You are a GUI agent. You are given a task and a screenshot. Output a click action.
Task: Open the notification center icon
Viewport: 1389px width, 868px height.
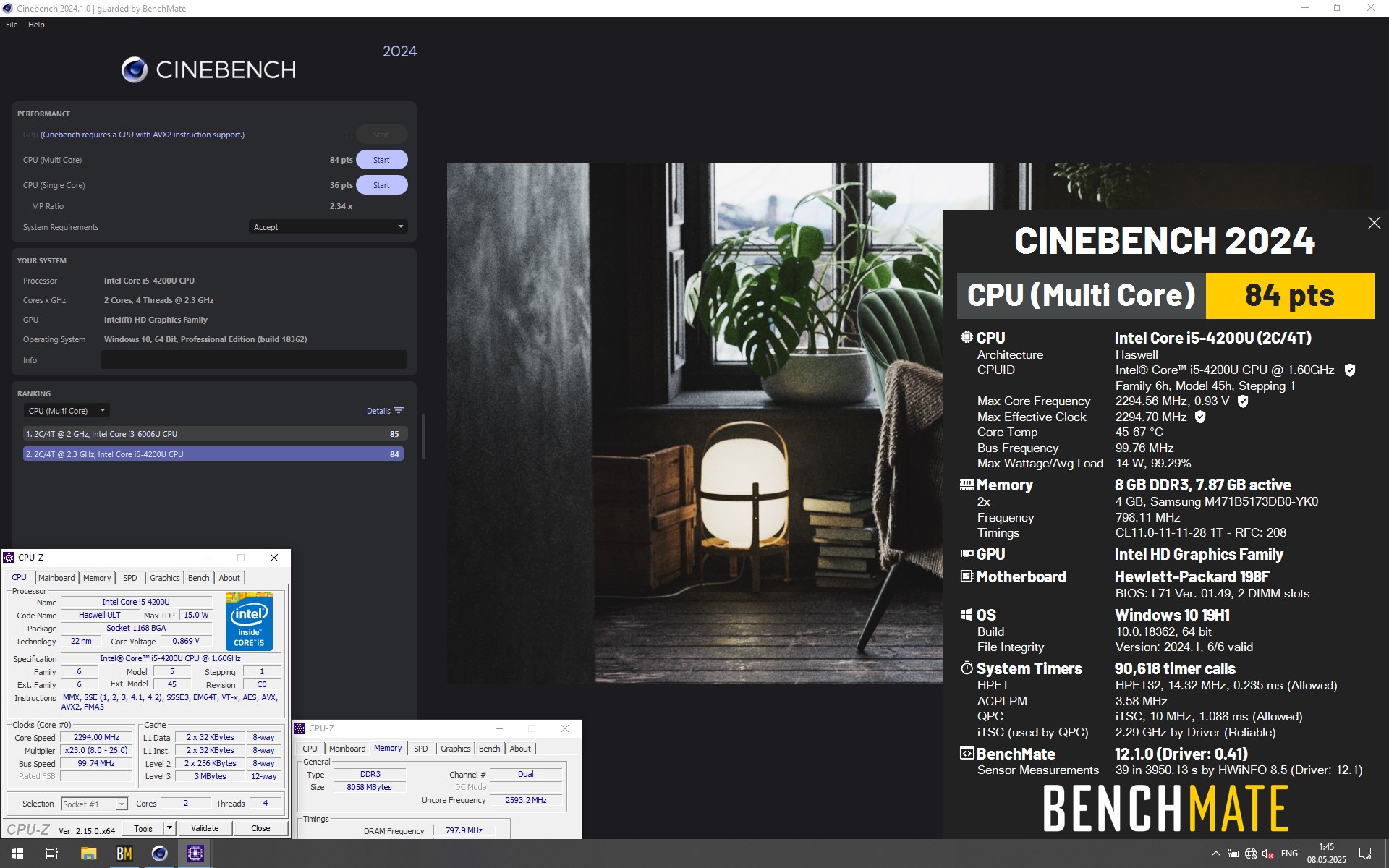(1365, 854)
